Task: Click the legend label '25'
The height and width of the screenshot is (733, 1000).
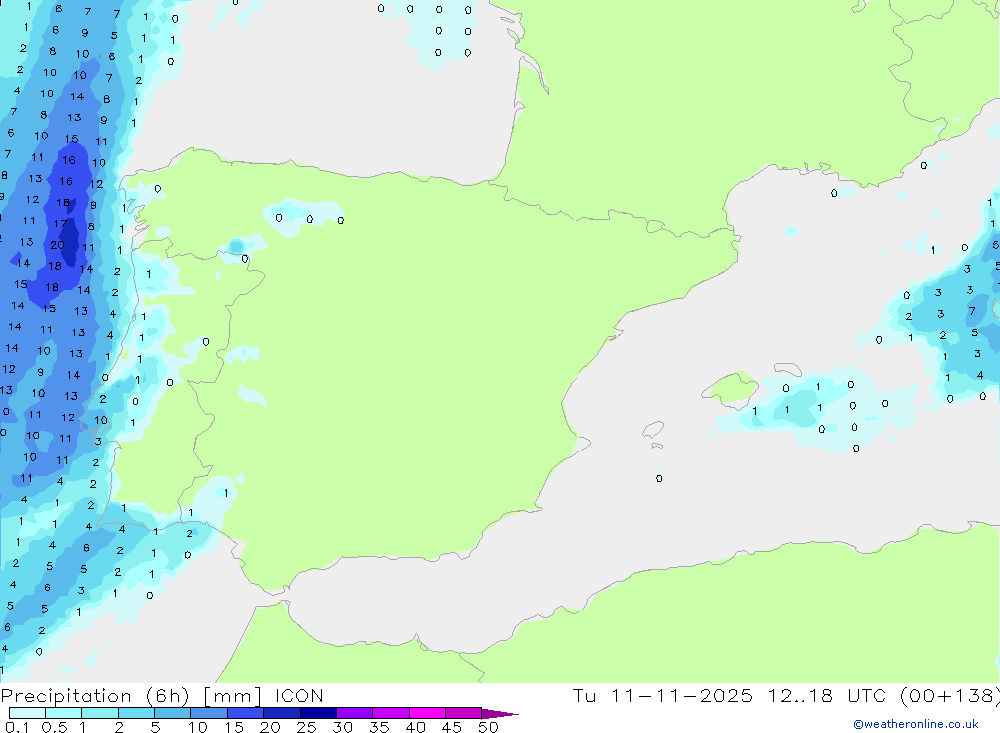Action: [306, 727]
